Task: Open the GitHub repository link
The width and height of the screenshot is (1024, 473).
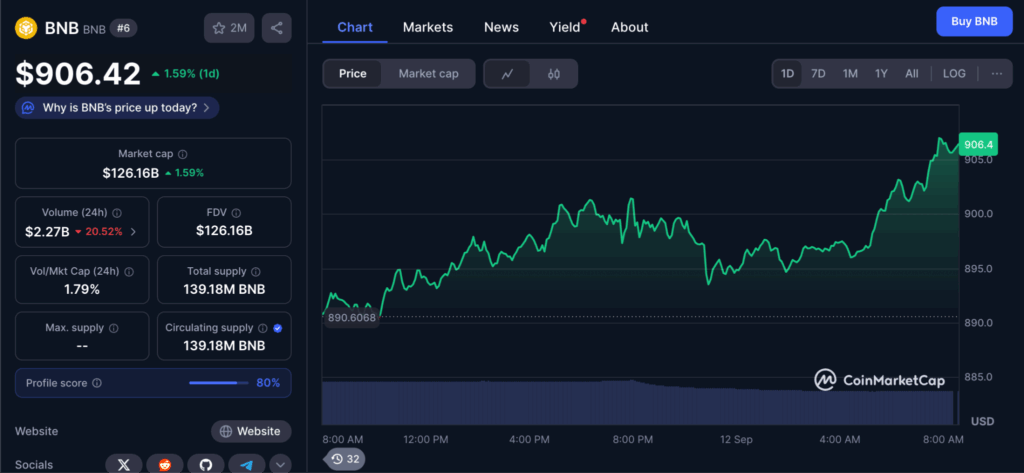Action: [x=204, y=464]
